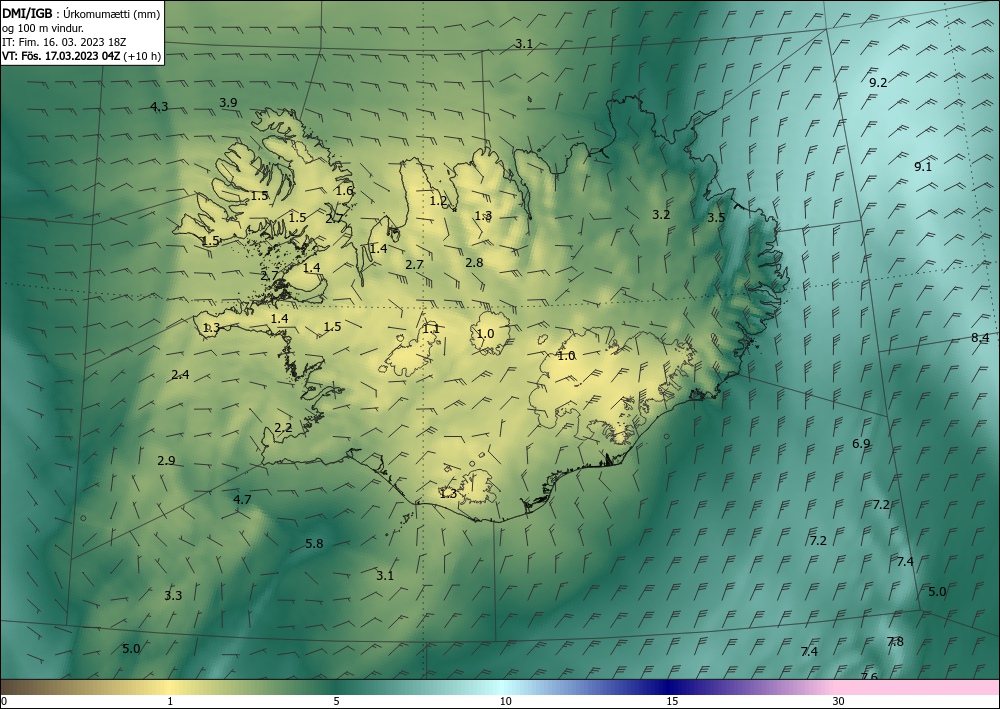Click the 9.2 value over the ocean
The width and height of the screenshot is (1000, 709).
[x=878, y=82]
